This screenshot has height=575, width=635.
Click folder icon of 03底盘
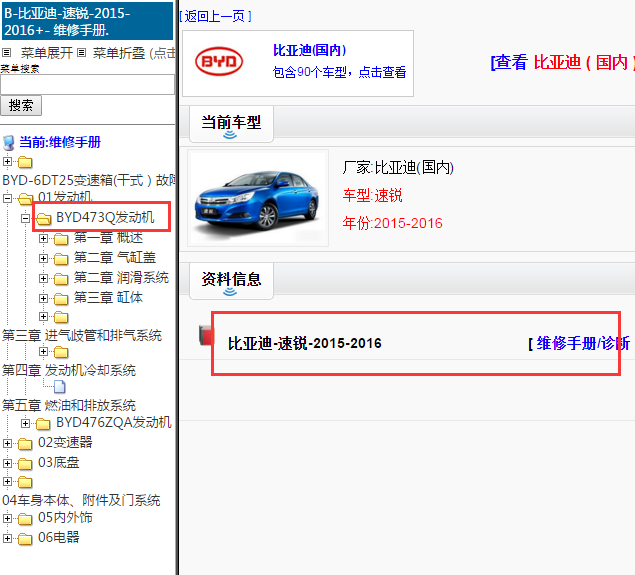25,464
